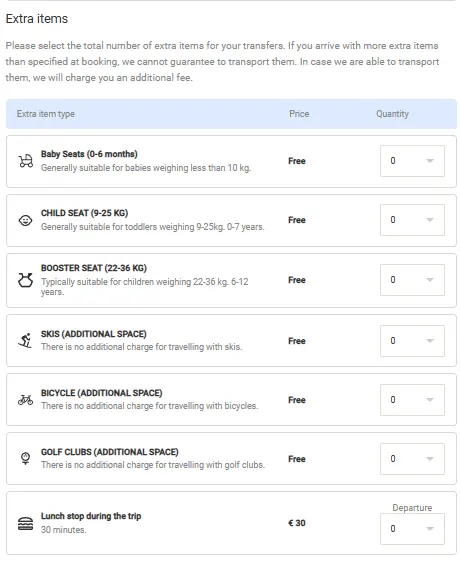
Task: Select the SKIS (ADDITIONAL SPACE) title
Action: tap(94, 334)
